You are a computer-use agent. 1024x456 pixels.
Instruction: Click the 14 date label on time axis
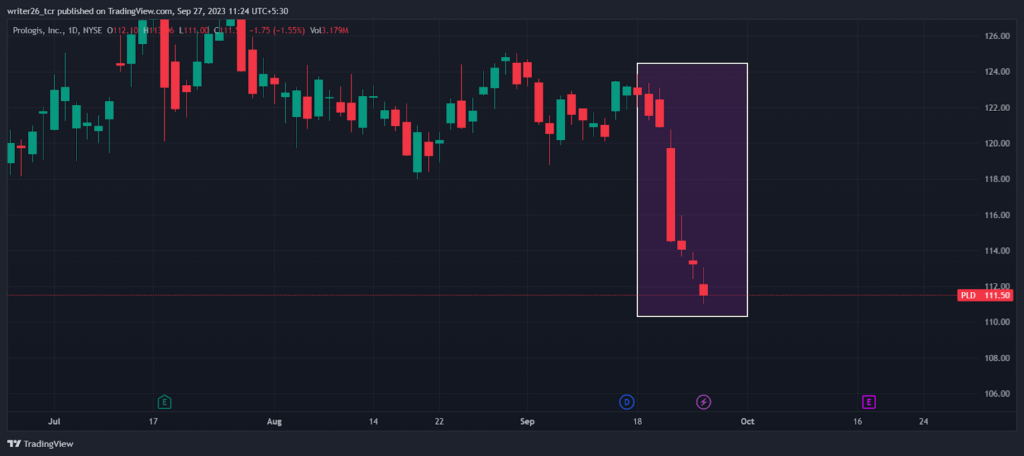click(373, 422)
